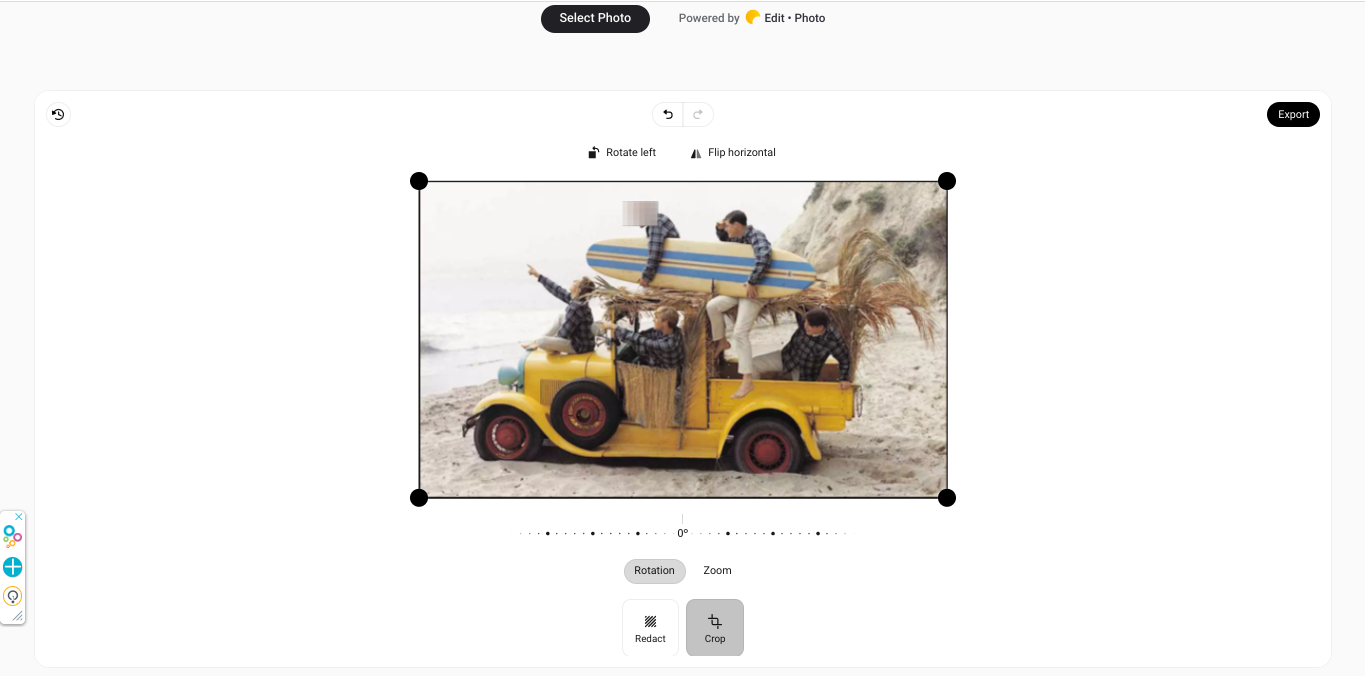Switch to the Zoom tab
Screen dimensions: 1365x676
pyautogui.click(x=717, y=571)
